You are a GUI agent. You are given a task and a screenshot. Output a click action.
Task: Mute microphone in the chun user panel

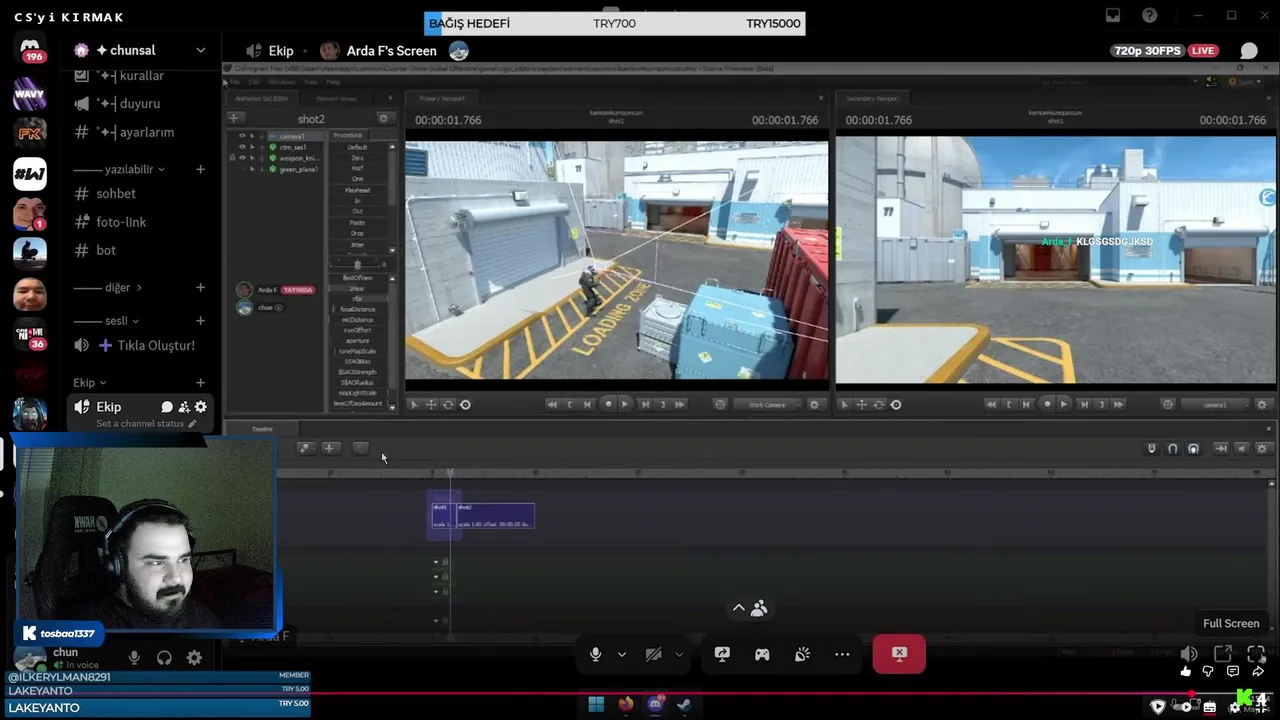coord(134,658)
